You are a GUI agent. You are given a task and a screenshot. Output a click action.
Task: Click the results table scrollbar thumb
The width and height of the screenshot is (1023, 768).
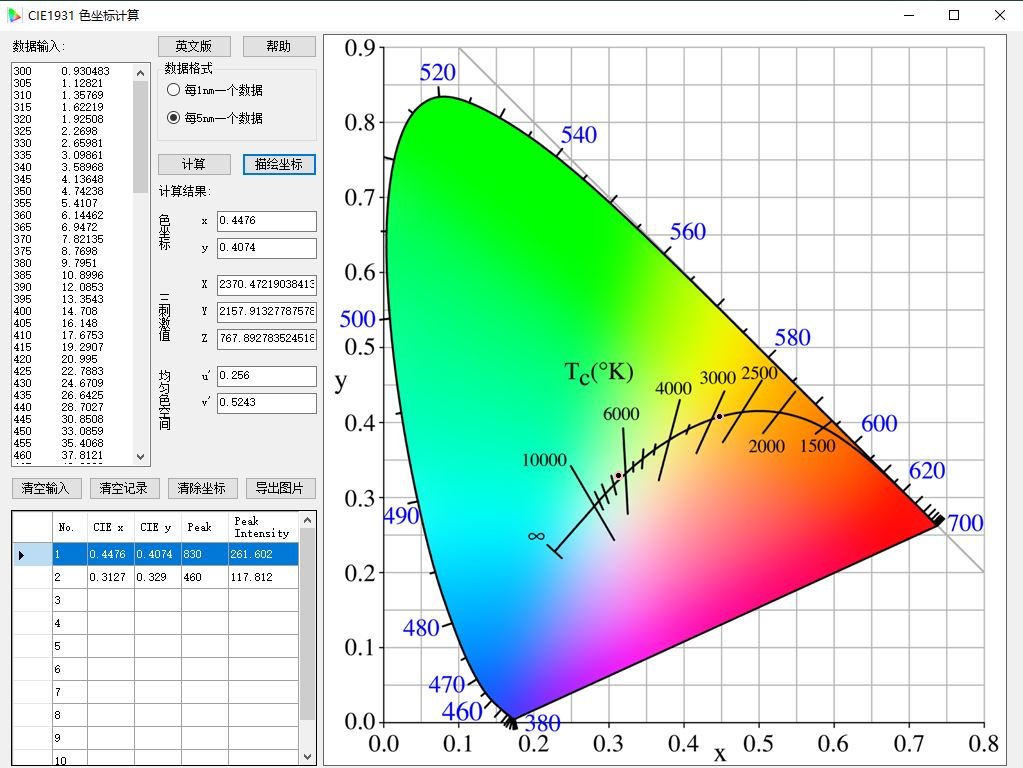point(307,624)
